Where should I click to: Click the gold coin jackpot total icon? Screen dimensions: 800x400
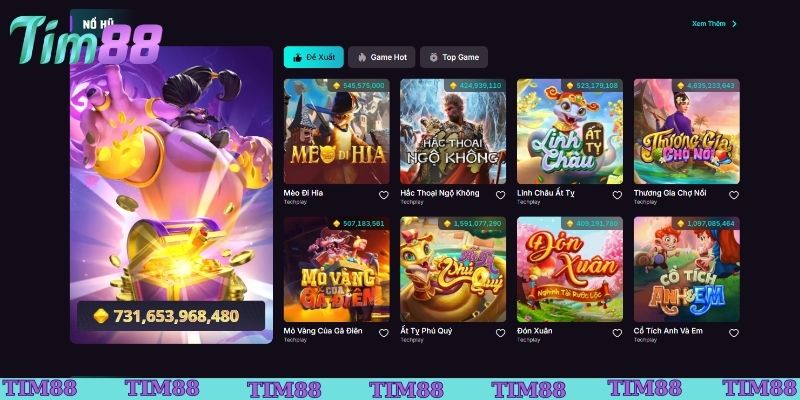(101, 316)
